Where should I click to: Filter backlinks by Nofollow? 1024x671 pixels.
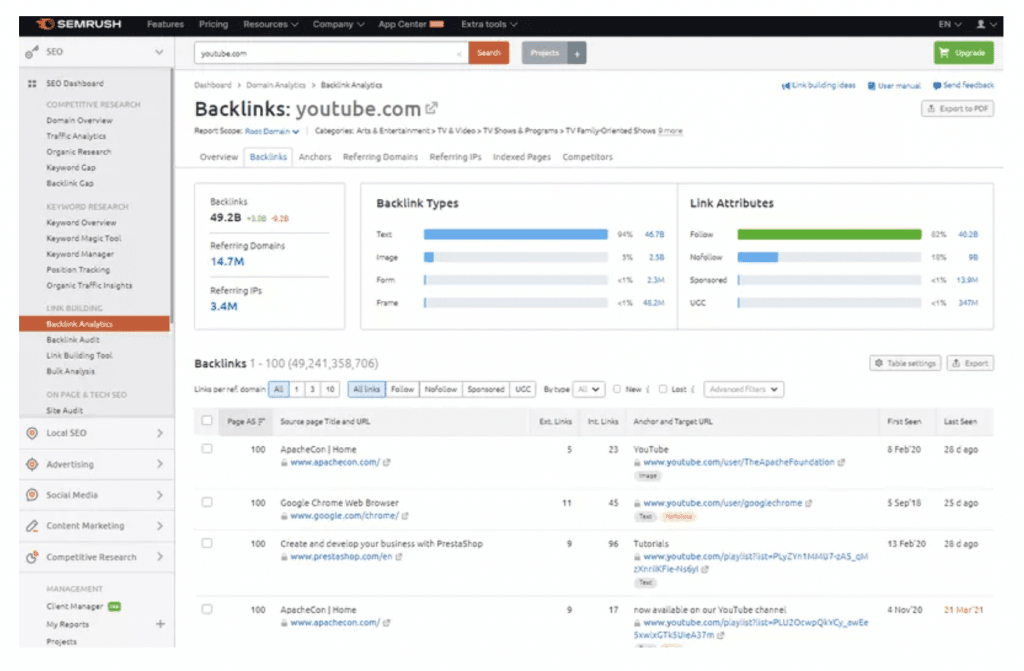tap(441, 389)
